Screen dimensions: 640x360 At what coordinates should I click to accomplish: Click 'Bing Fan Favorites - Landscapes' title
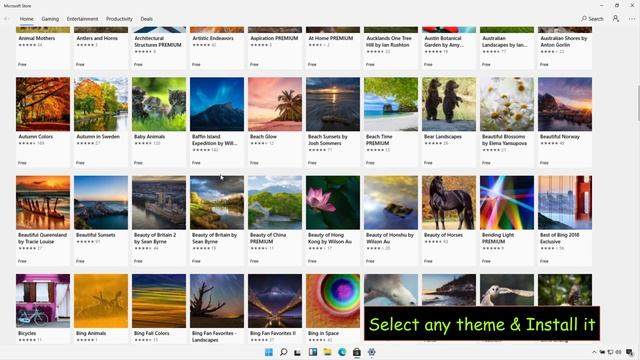214,337
